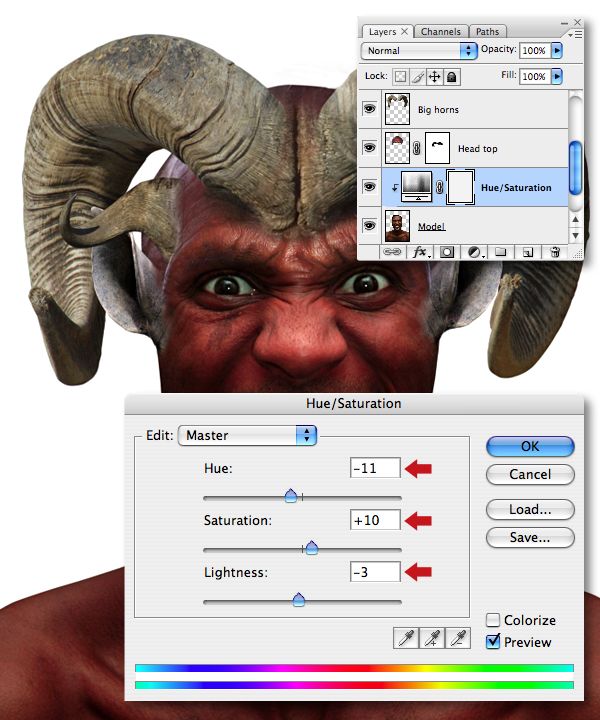Uncheck the Preview checkbox
The image size is (600, 720).
click(x=493, y=641)
